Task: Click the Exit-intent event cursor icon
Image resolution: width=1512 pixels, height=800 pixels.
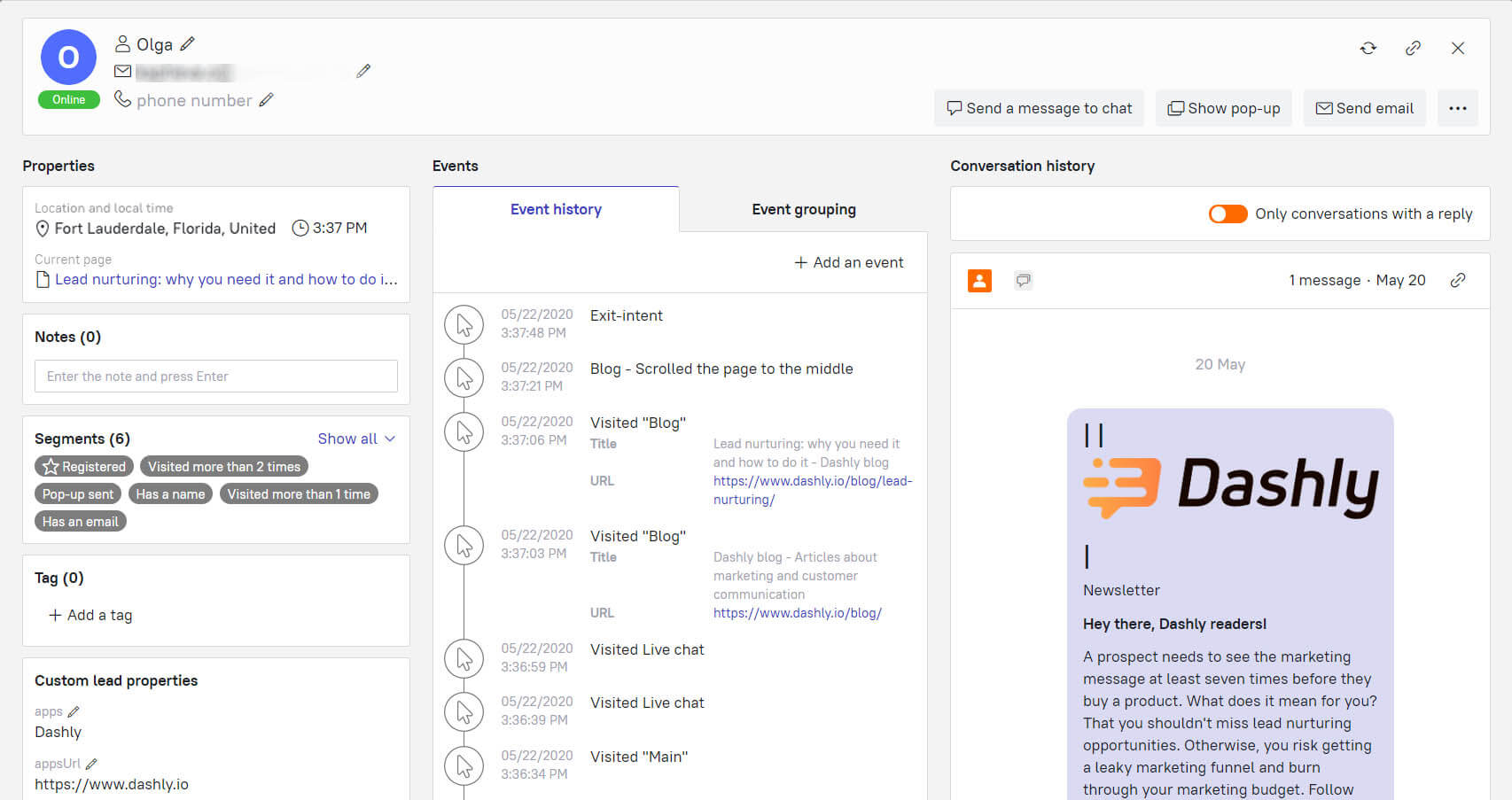Action: (464, 325)
